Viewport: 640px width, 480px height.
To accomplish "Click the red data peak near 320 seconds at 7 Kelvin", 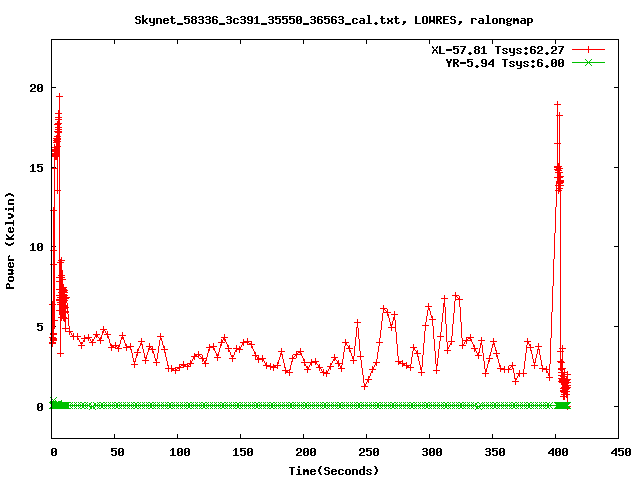I will [x=455, y=295].
